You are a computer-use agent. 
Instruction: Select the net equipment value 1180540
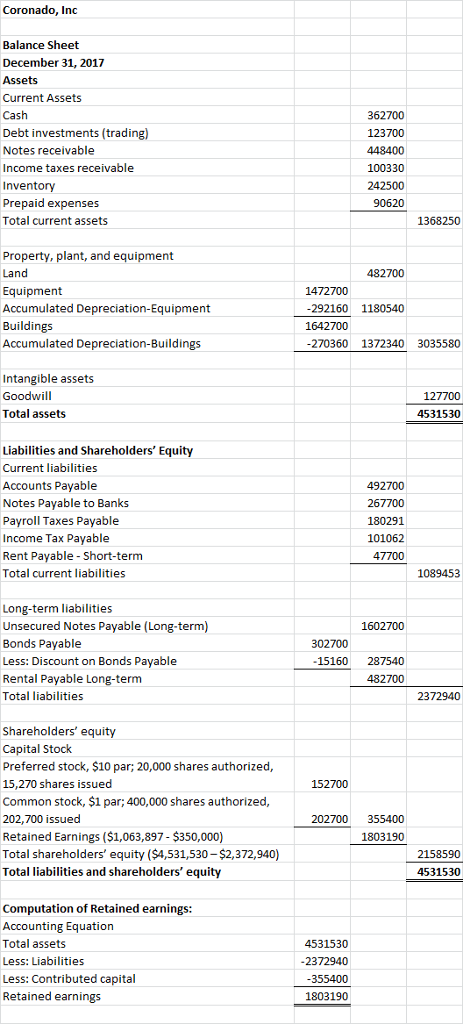tap(382, 309)
